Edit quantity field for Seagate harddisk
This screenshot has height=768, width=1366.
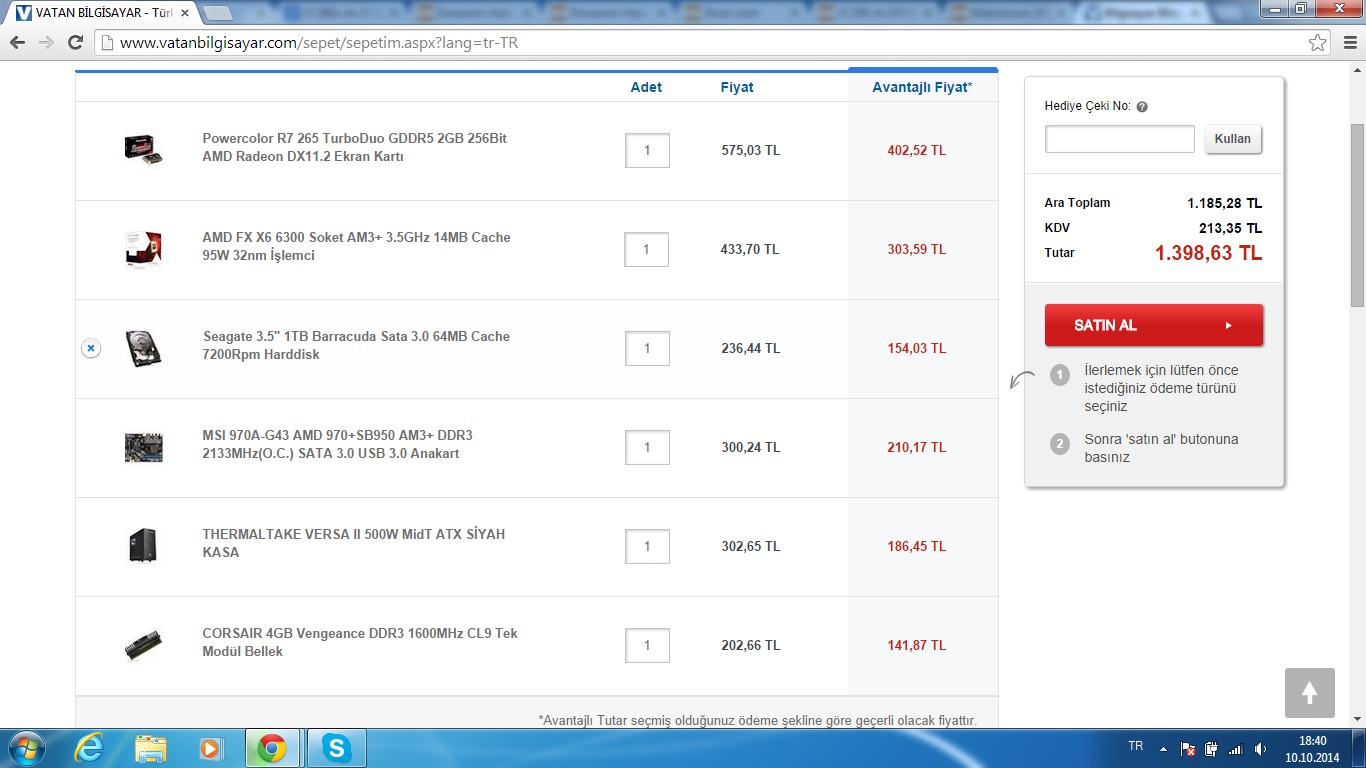pyautogui.click(x=647, y=348)
